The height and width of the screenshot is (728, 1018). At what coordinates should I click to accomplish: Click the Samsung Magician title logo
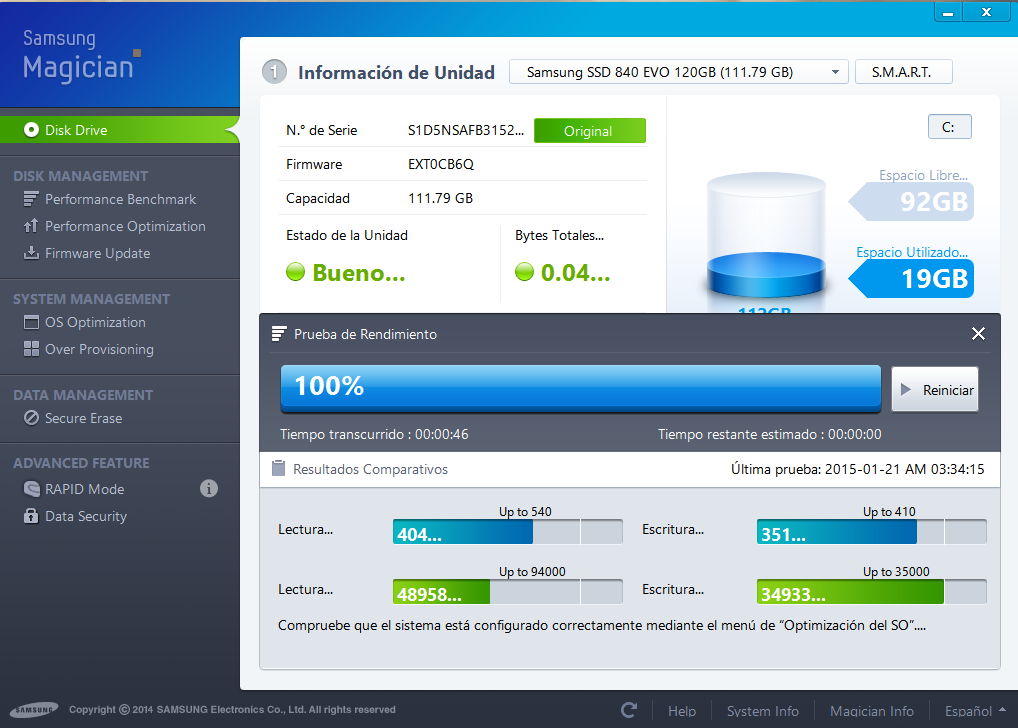tap(81, 56)
